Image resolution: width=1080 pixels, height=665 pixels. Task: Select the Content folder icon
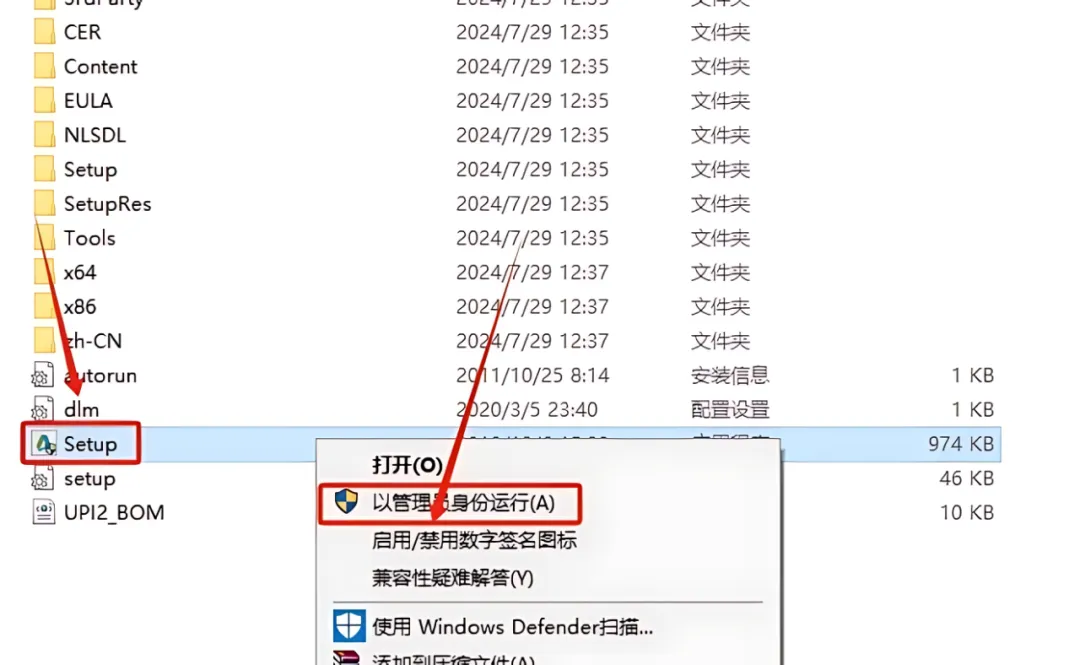44,66
